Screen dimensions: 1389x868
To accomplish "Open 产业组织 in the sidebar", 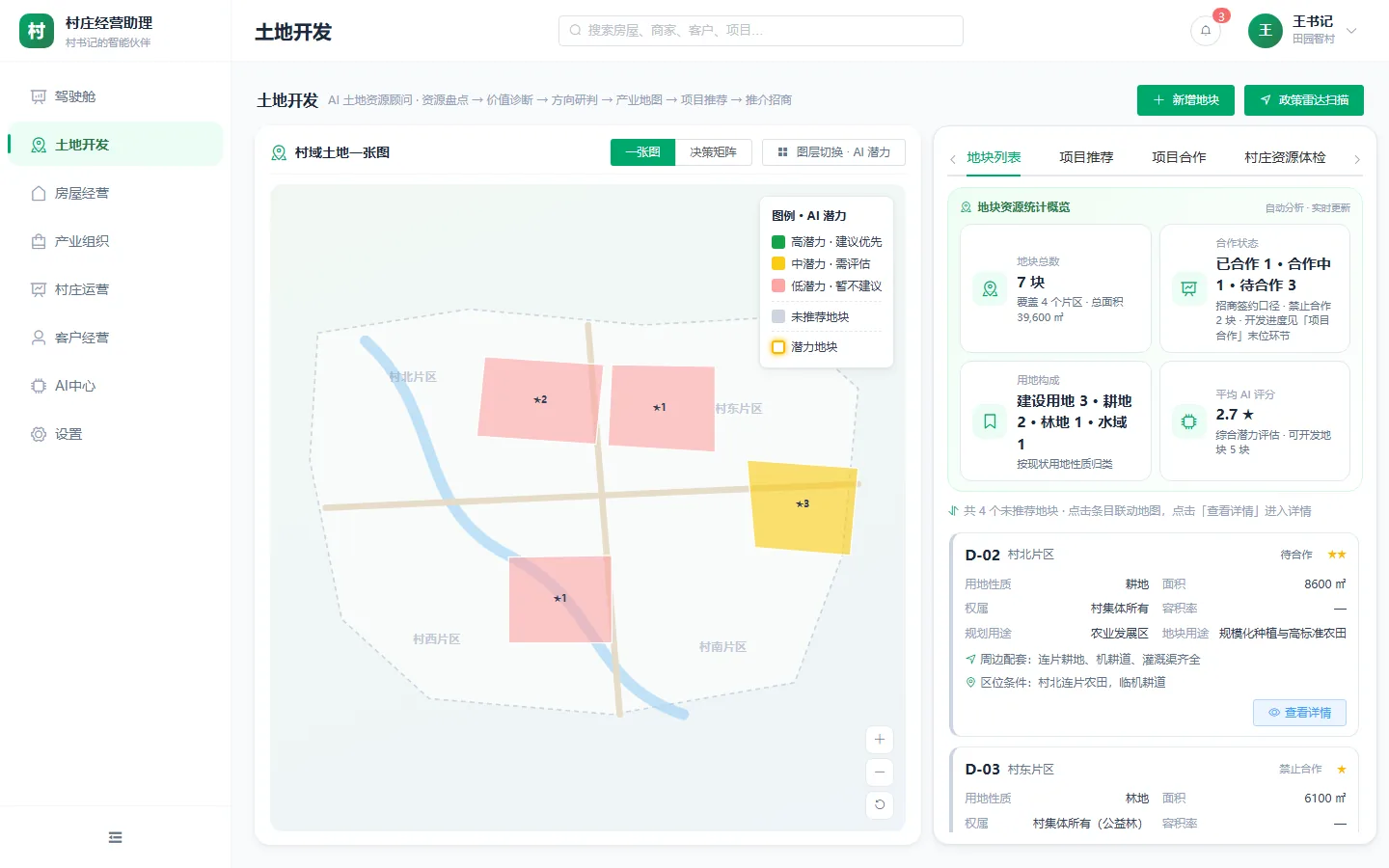I will pos(115,241).
